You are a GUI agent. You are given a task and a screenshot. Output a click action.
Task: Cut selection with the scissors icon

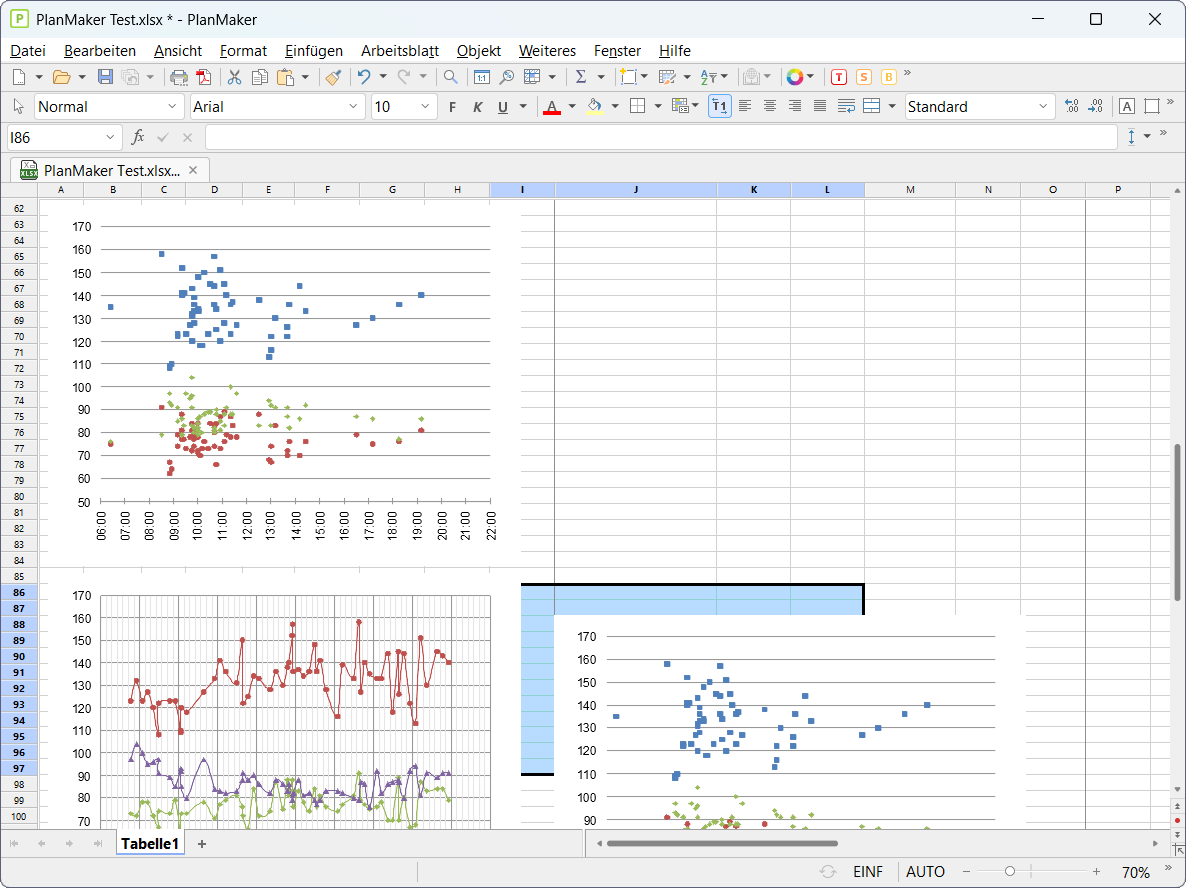pos(234,76)
